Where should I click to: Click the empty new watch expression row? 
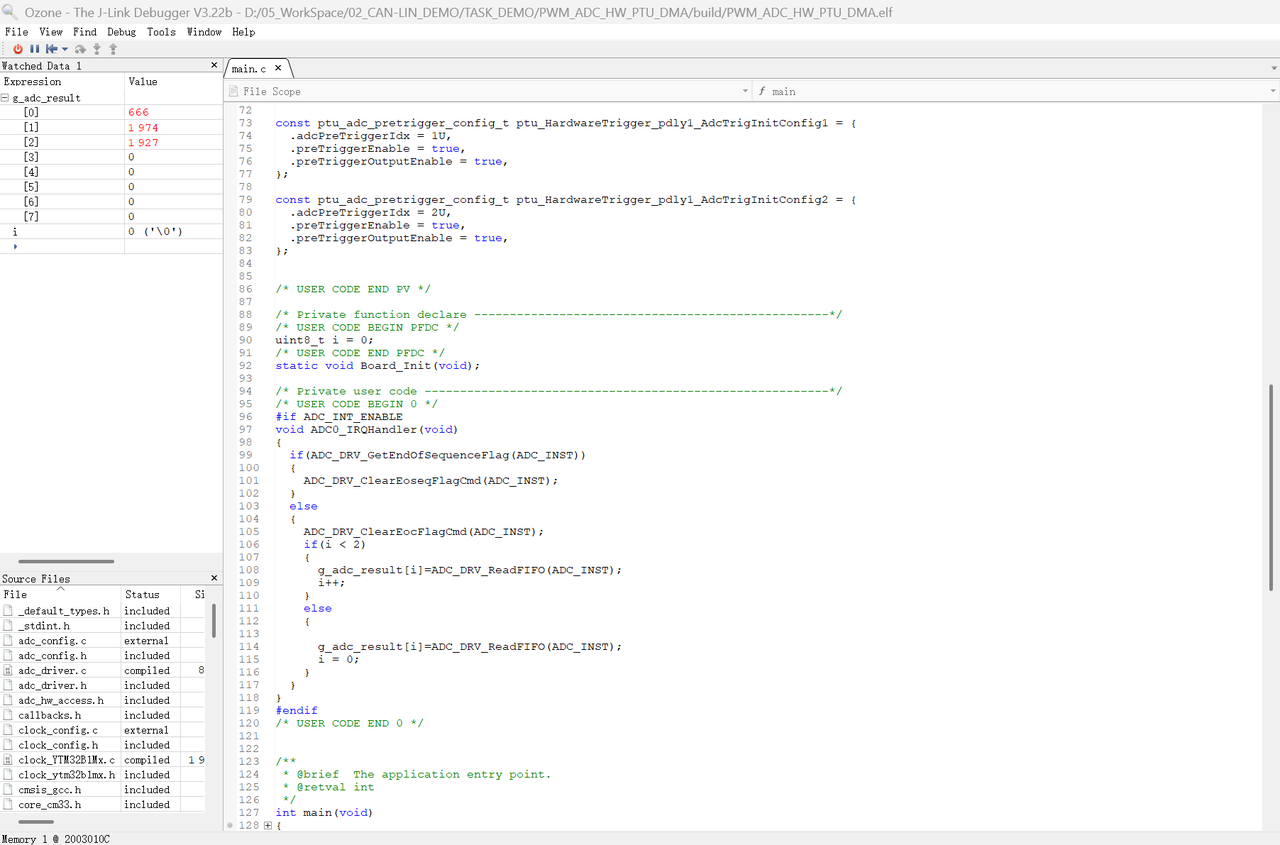point(111,246)
